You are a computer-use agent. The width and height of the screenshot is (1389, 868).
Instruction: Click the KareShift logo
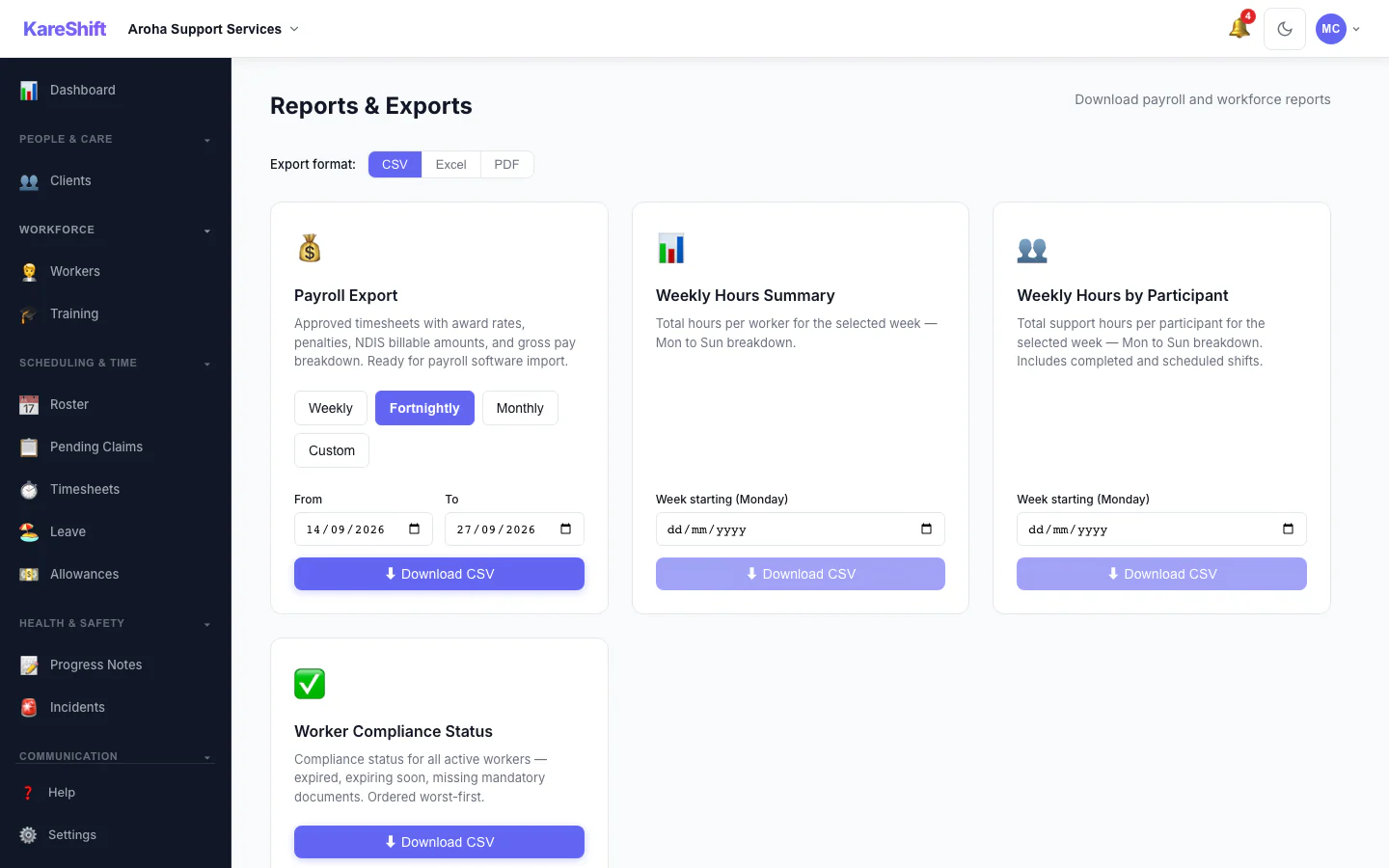point(65,29)
